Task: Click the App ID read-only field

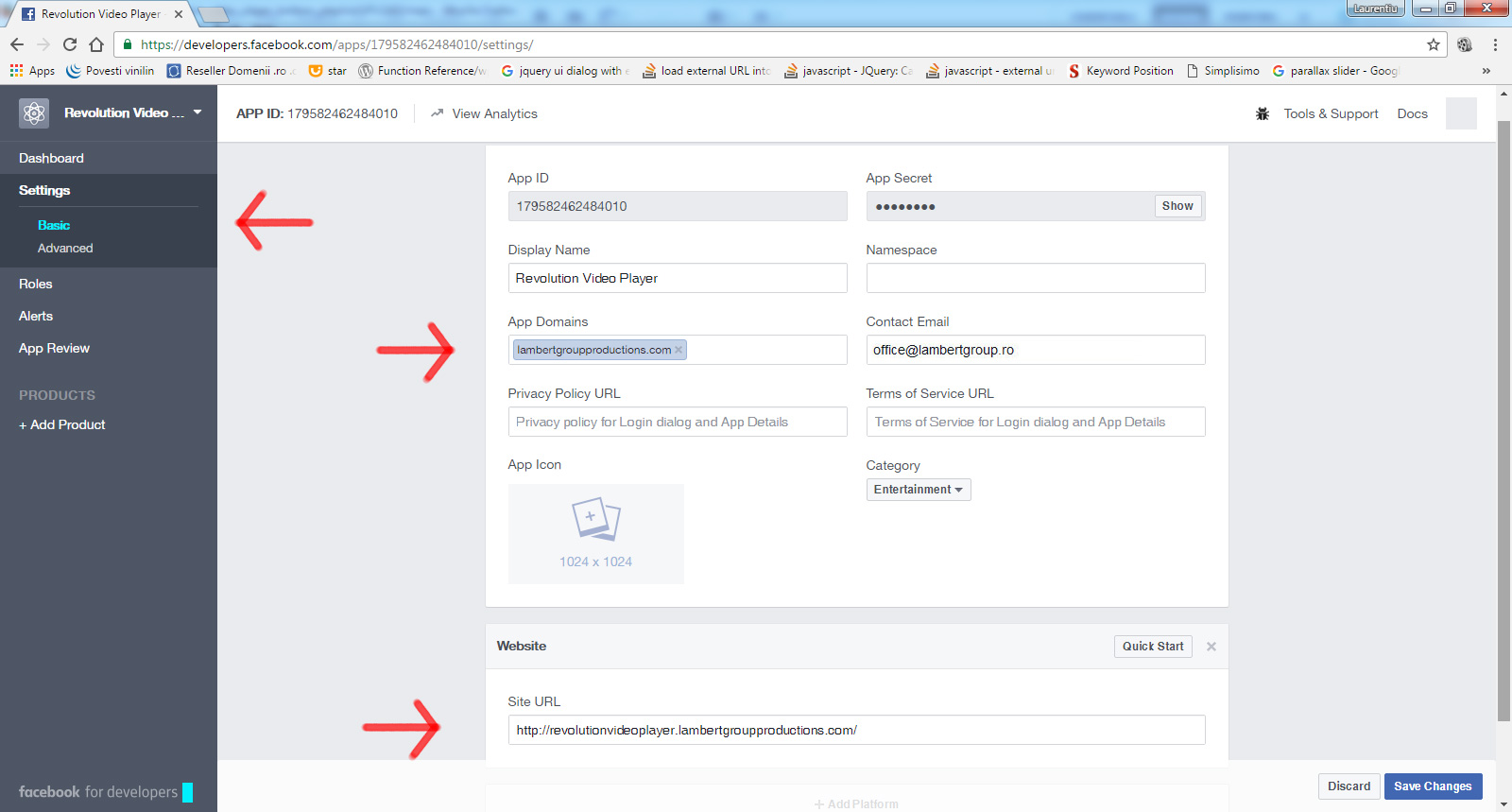Action: [678, 206]
